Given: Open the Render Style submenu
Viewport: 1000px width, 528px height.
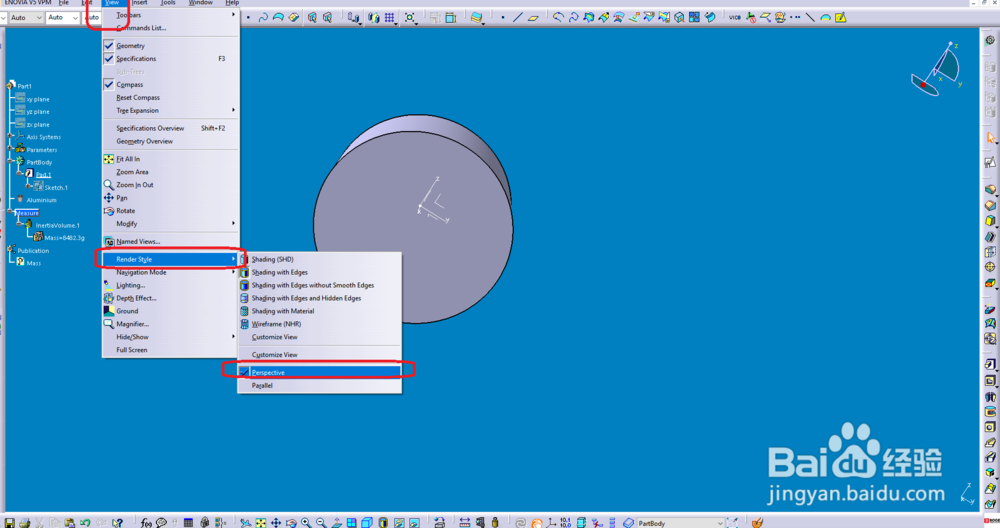Looking at the screenshot, I should (x=171, y=260).
